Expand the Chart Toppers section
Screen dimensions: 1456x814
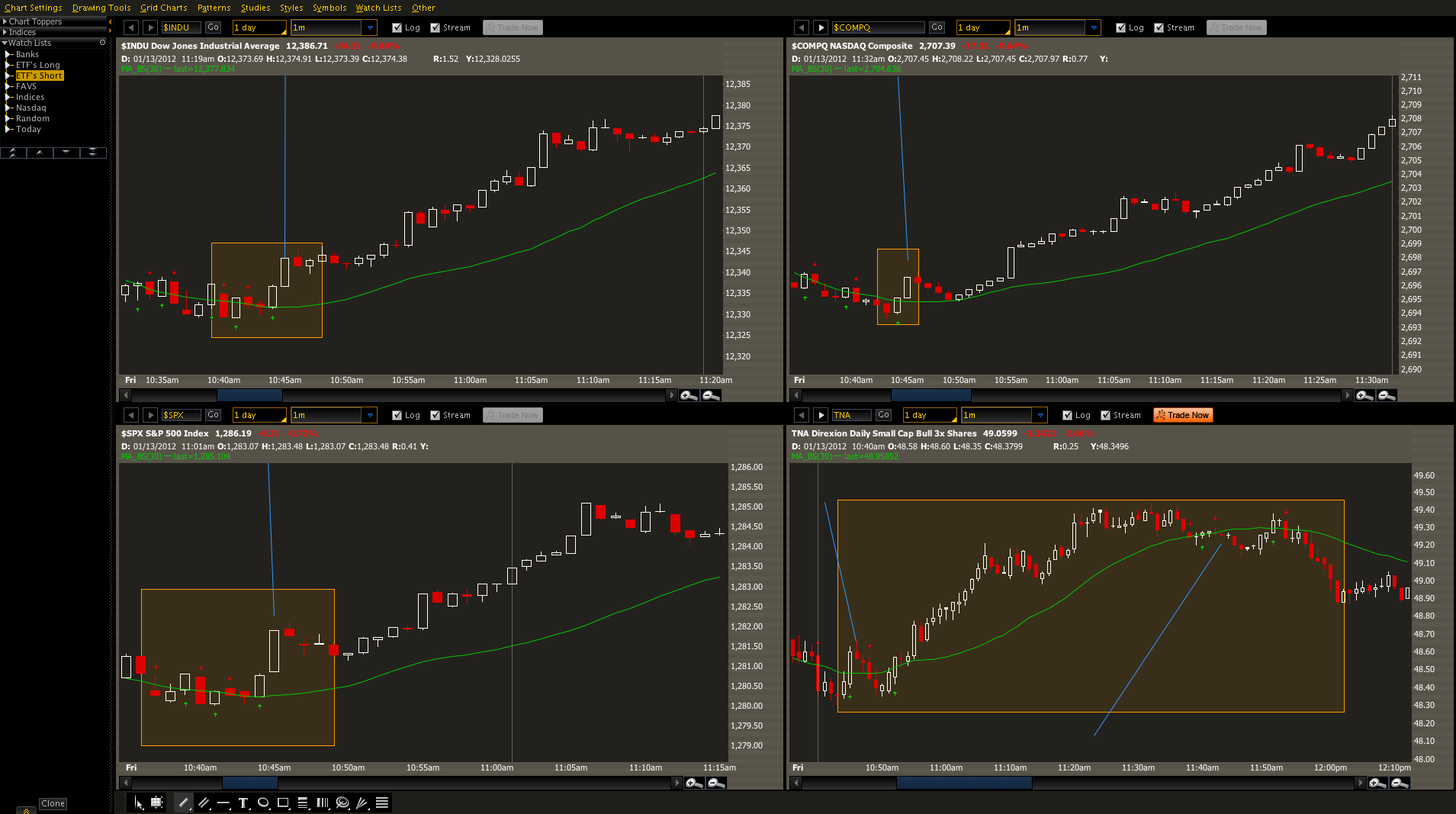coord(5,21)
